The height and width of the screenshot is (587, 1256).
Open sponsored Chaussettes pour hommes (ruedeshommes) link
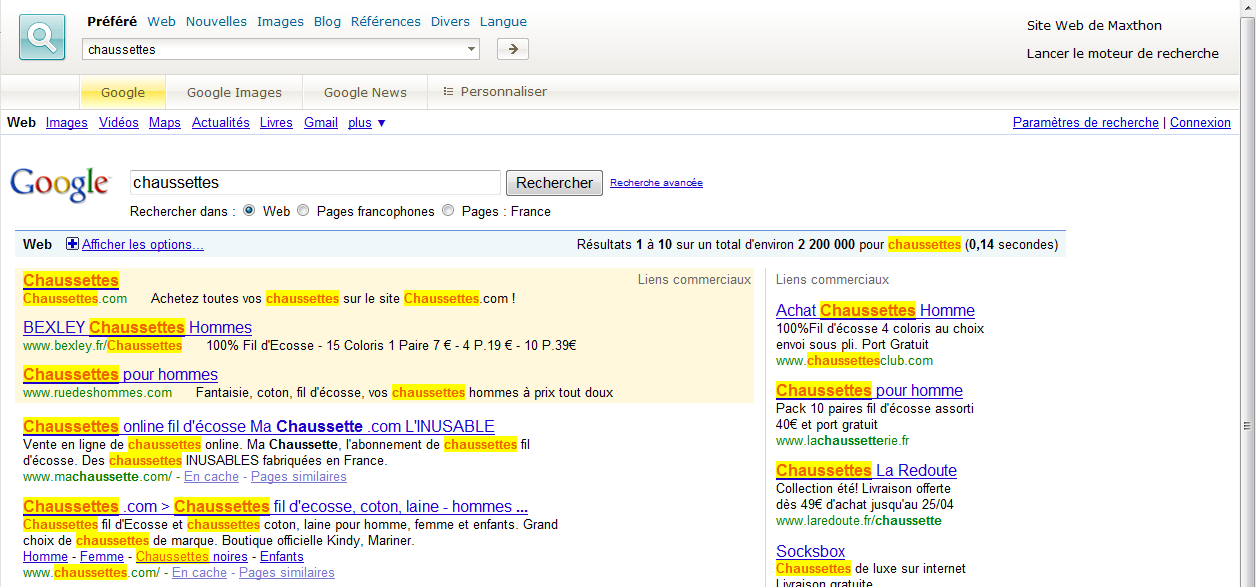[x=120, y=375]
